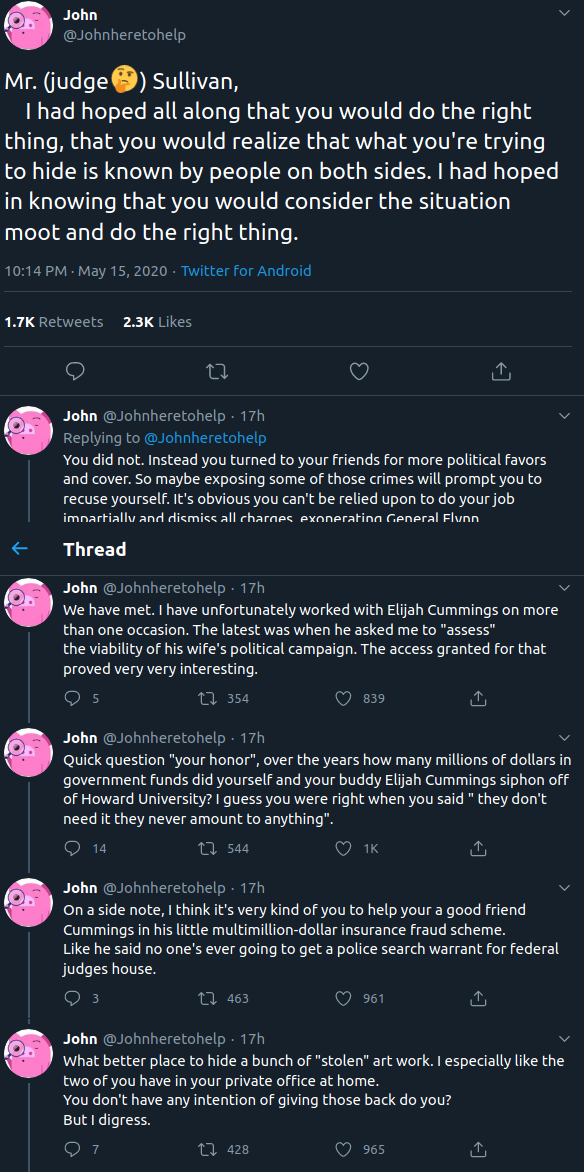584x1172 pixels.
Task: View the 2.3K Likes list
Action: [x=157, y=321]
